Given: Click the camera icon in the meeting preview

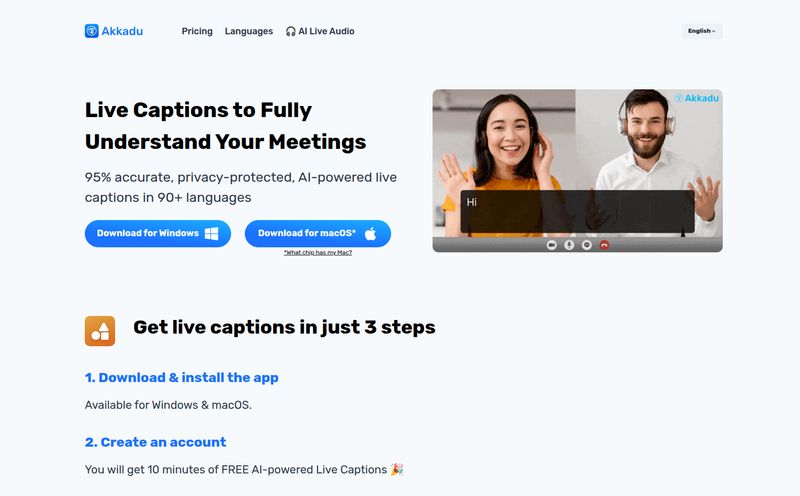Looking at the screenshot, I should 552,245.
